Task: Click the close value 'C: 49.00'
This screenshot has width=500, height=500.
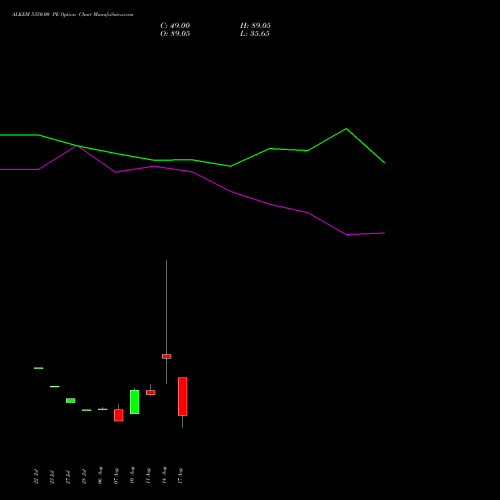Action: [175, 26]
